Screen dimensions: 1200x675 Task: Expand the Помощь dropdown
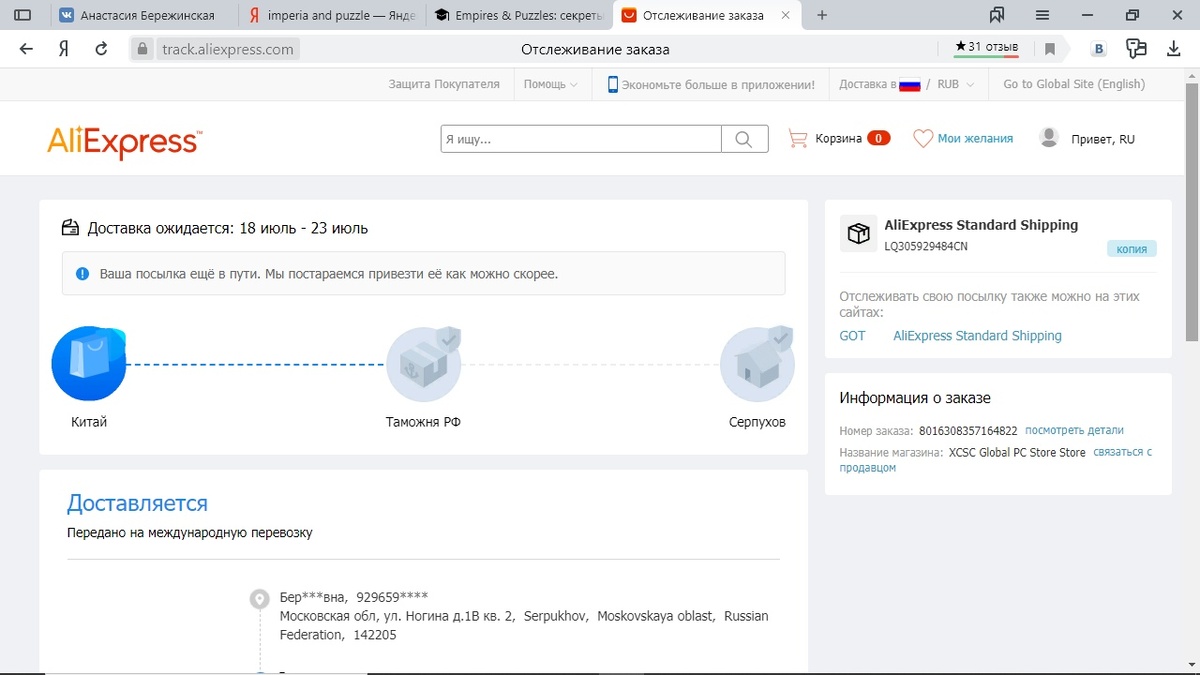(x=551, y=85)
